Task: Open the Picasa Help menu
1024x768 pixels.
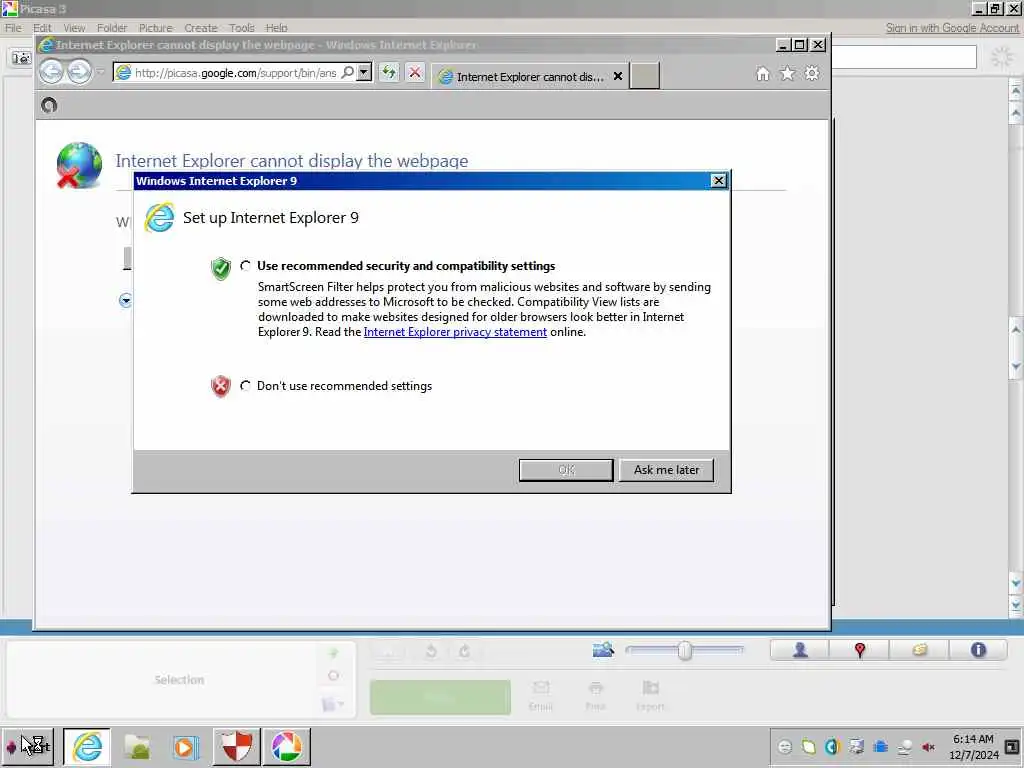Action: (x=276, y=28)
